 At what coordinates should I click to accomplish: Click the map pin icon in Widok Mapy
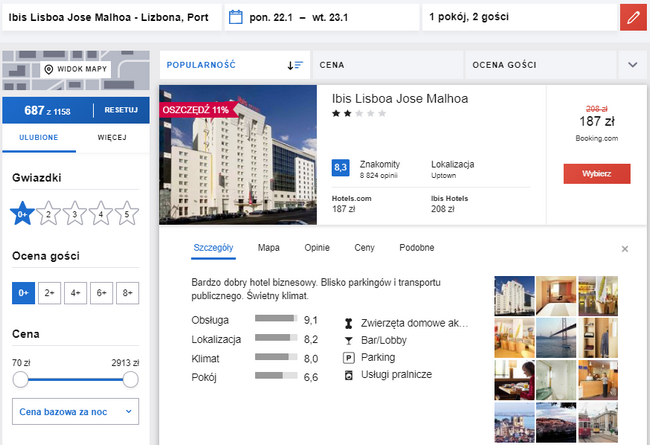click(x=49, y=69)
